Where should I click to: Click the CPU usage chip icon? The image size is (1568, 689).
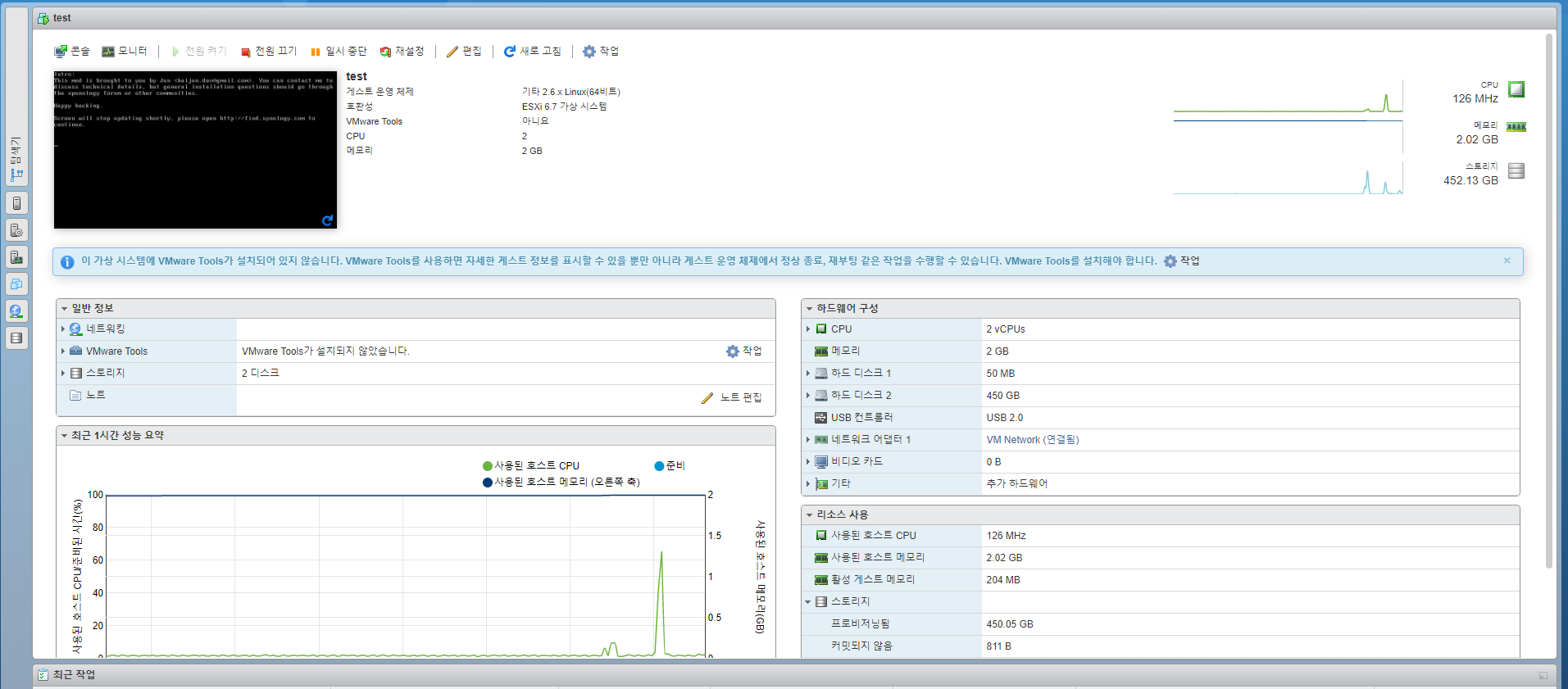point(1516,89)
